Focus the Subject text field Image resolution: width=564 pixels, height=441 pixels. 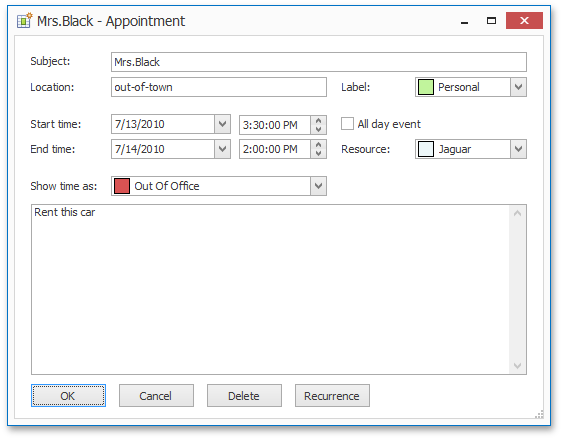tap(319, 62)
